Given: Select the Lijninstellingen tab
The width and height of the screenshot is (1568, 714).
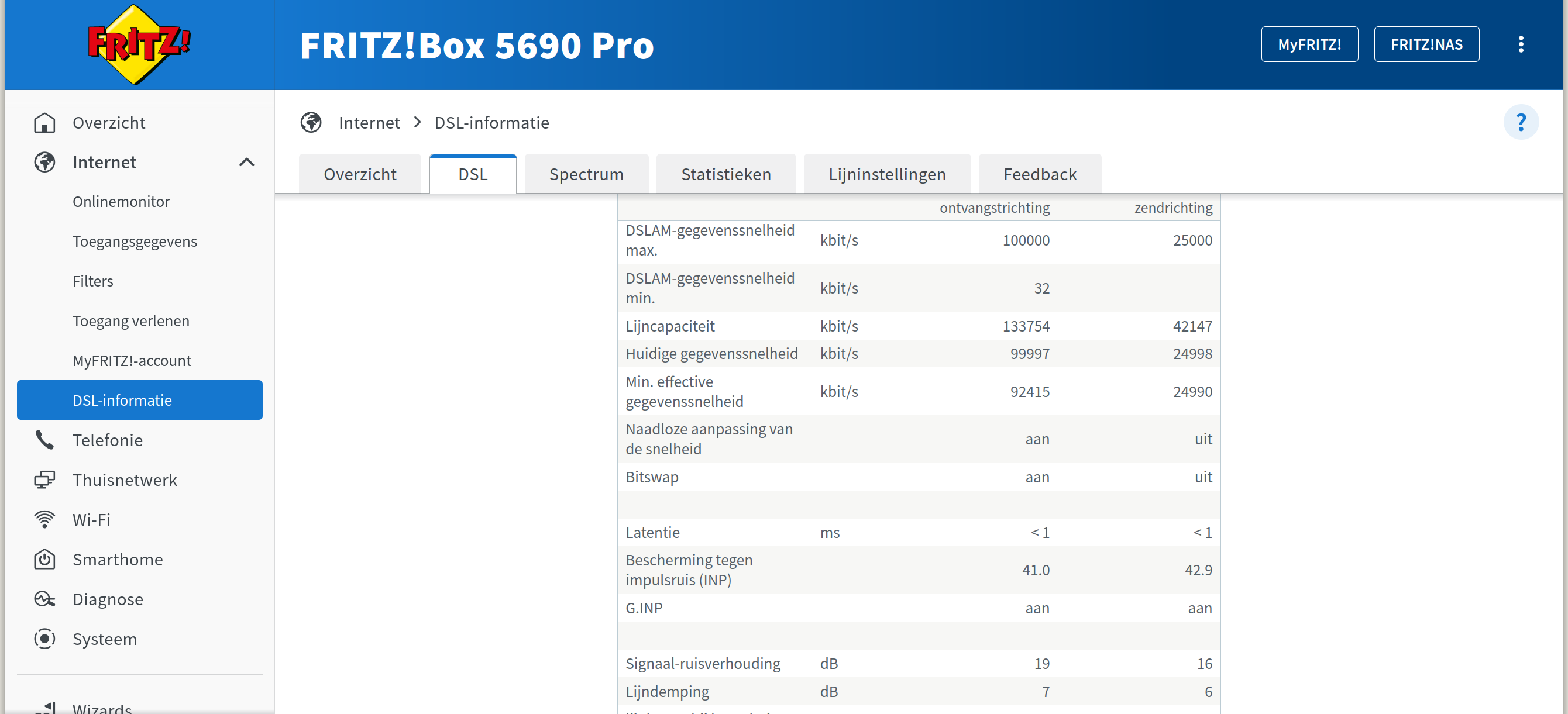Looking at the screenshot, I should pyautogui.click(x=886, y=174).
